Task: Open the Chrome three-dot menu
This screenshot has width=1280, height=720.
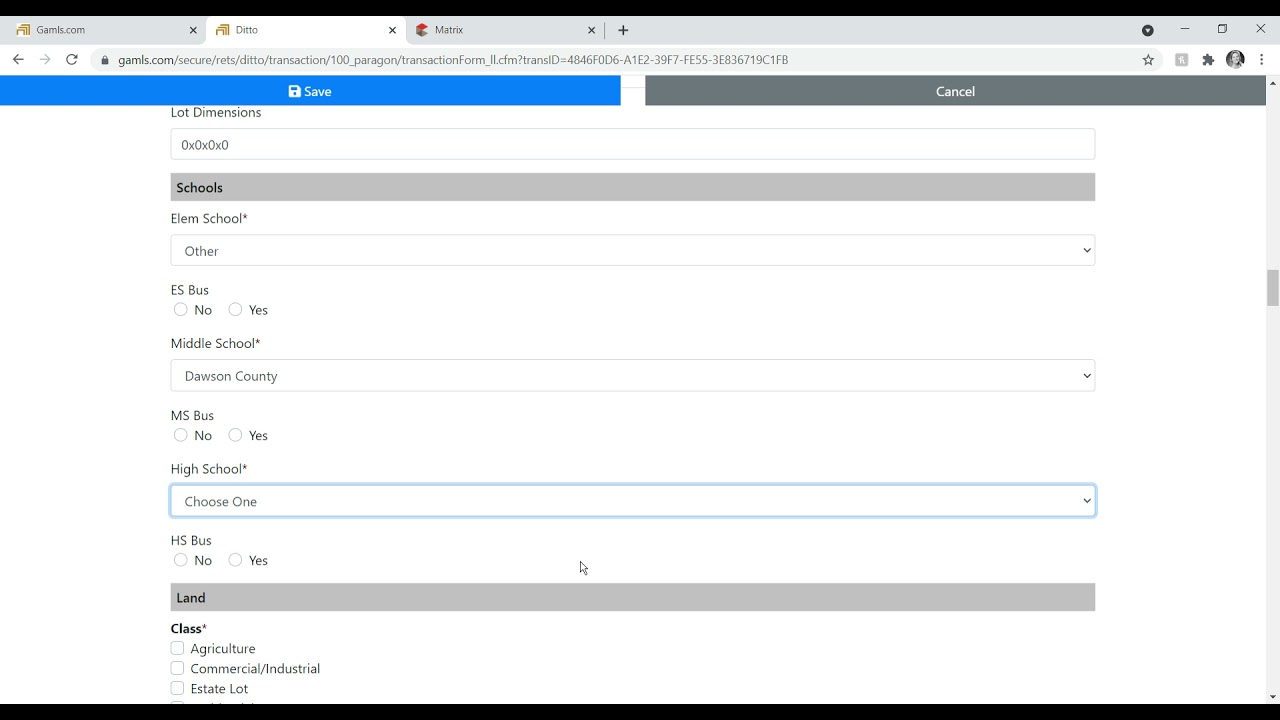Action: point(1262,60)
